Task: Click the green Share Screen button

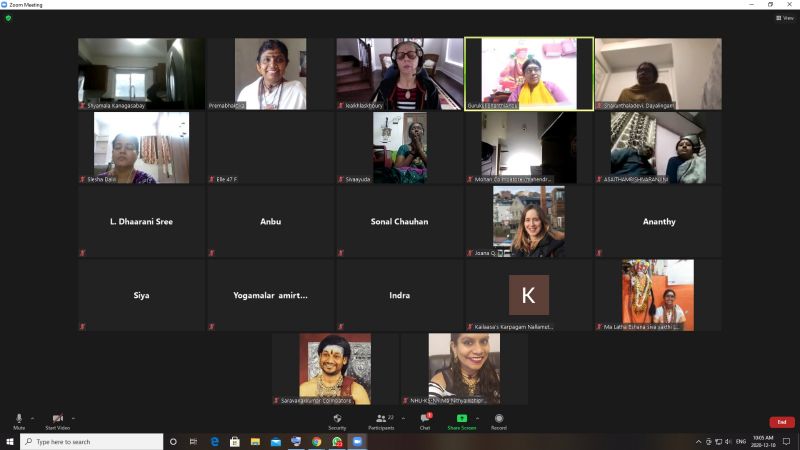Action: pos(461,419)
